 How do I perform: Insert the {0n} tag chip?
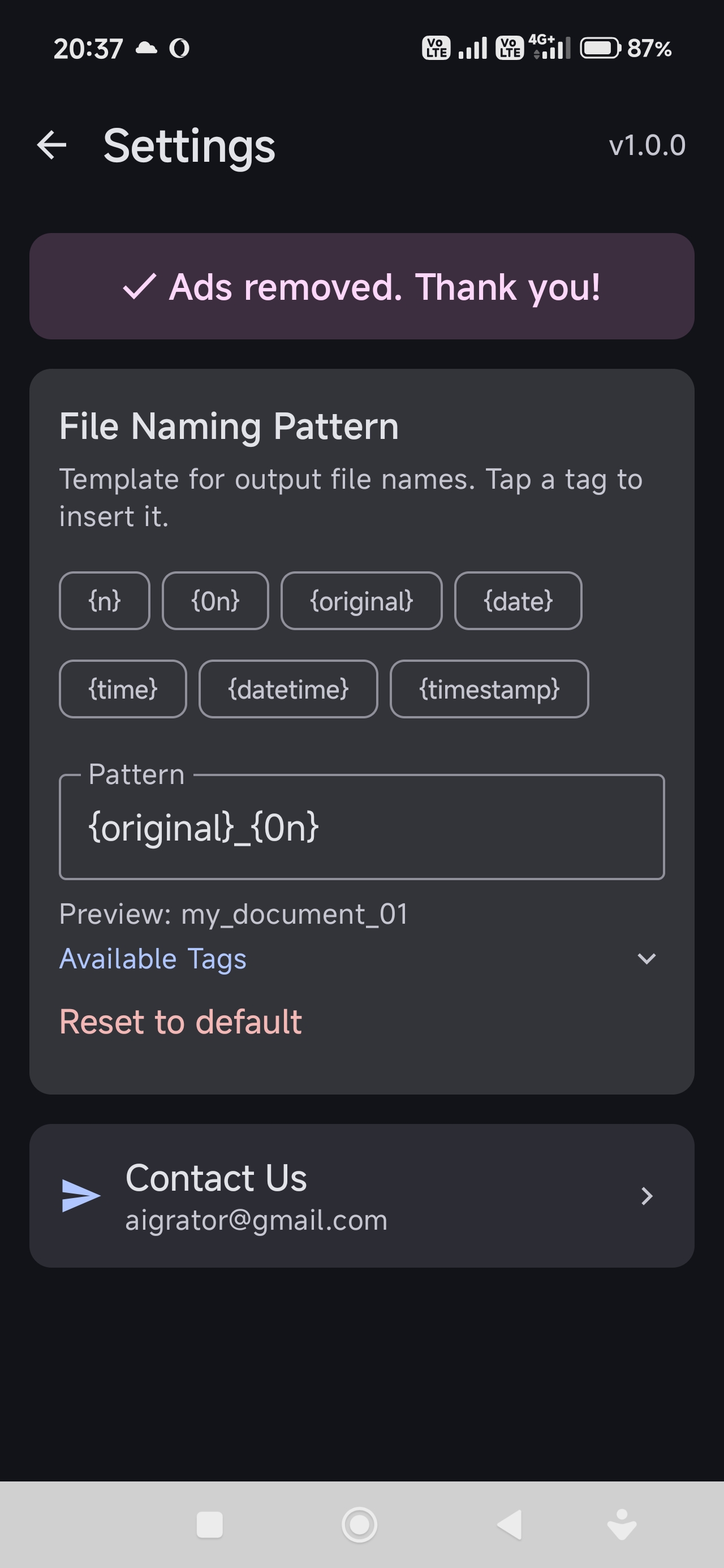[x=216, y=601]
